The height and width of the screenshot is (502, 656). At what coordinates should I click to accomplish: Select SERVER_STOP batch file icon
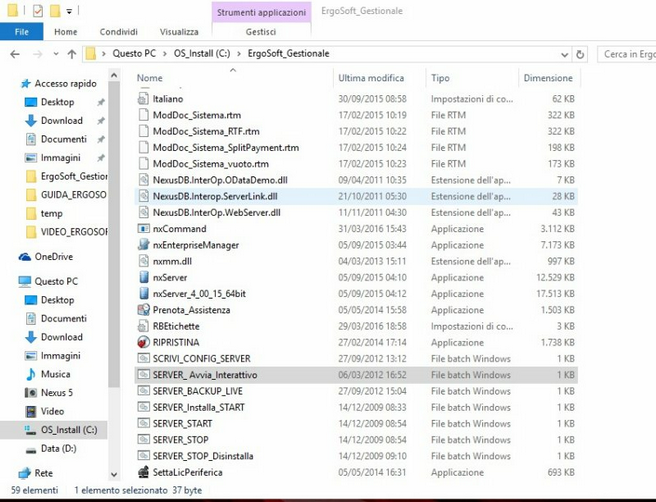(x=143, y=440)
